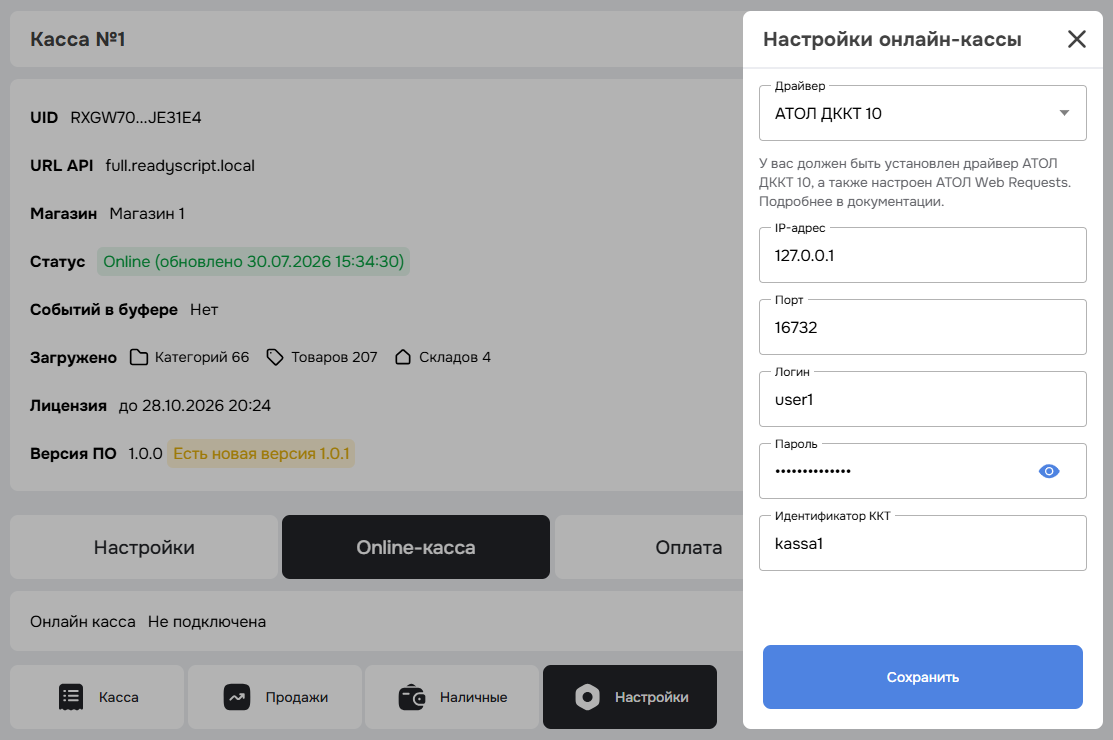
Task: Focus the Порт field
Action: 923,327
